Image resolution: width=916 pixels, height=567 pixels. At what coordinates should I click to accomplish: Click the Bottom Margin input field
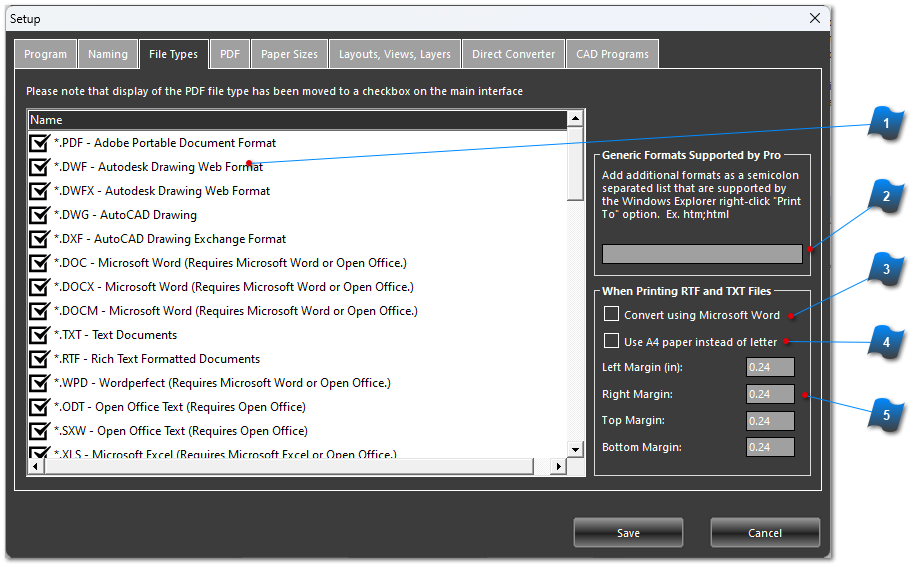770,447
